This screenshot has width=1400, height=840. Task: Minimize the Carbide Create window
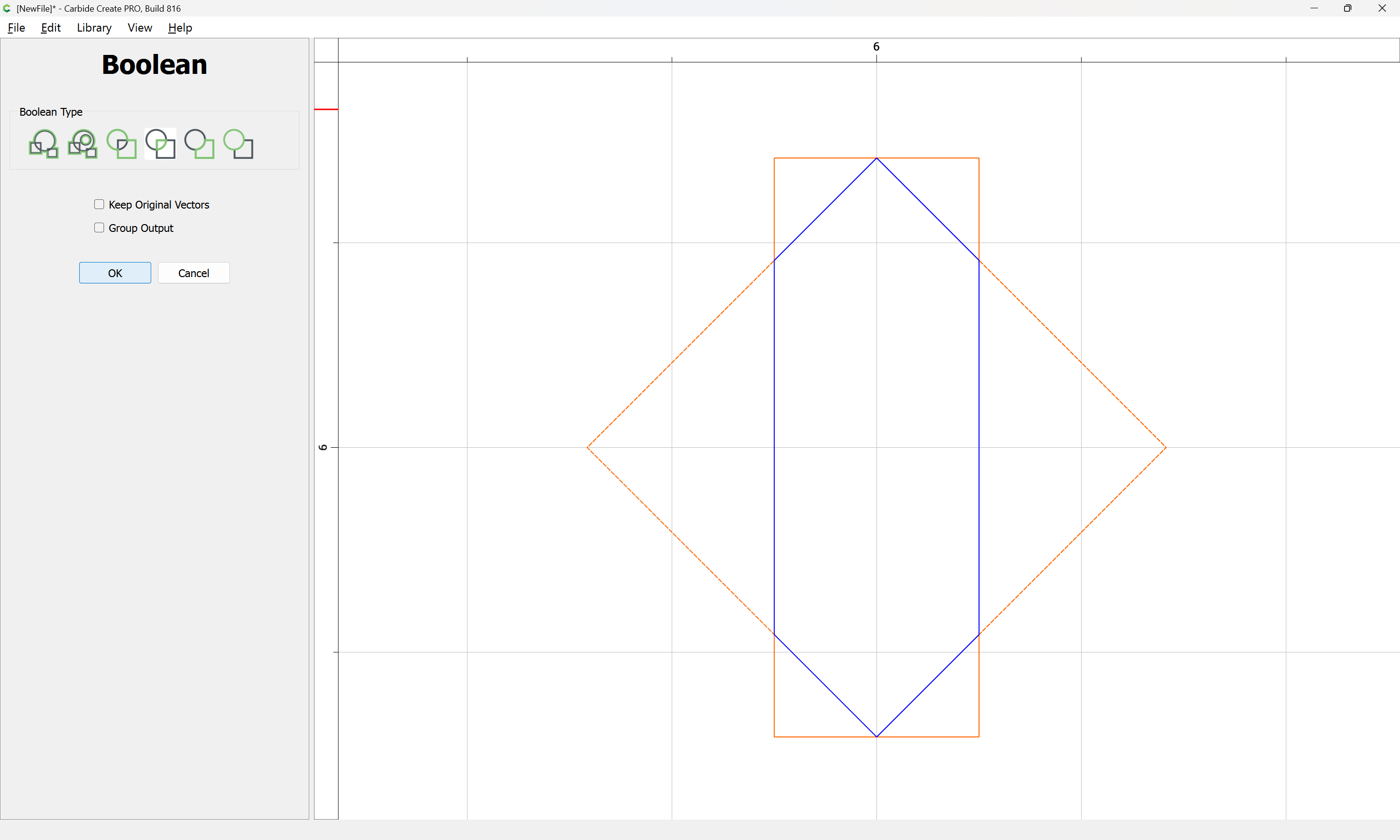[1314, 8]
